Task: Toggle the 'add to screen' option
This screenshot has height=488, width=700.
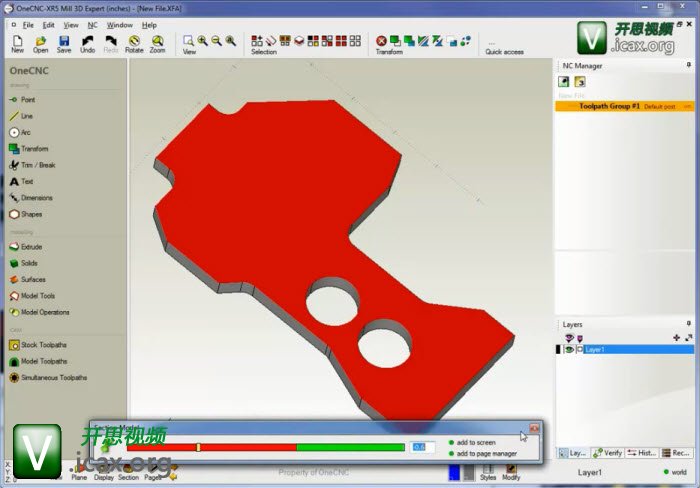Action: coord(472,442)
